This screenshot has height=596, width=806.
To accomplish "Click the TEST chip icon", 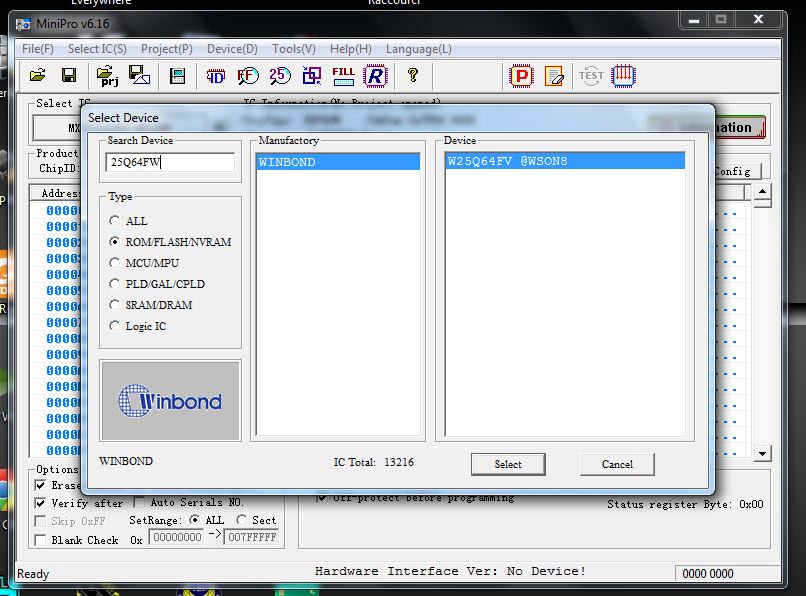I will point(591,76).
